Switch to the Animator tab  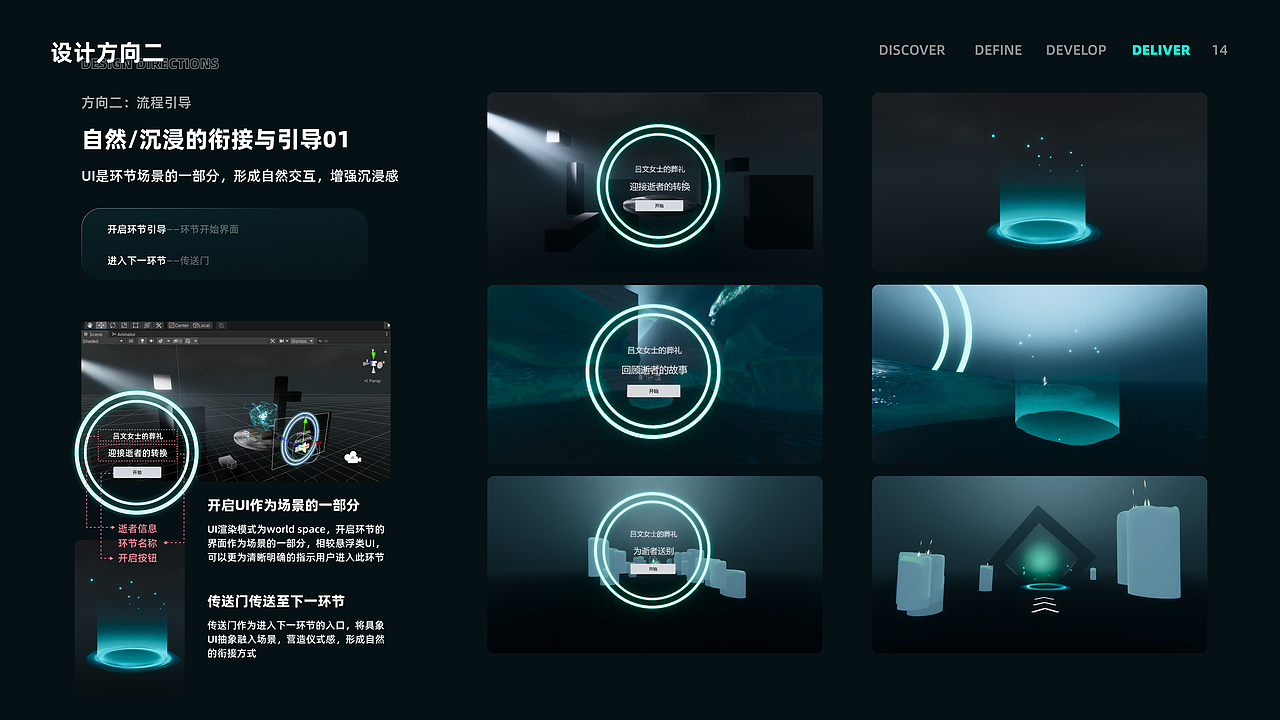click(x=125, y=333)
